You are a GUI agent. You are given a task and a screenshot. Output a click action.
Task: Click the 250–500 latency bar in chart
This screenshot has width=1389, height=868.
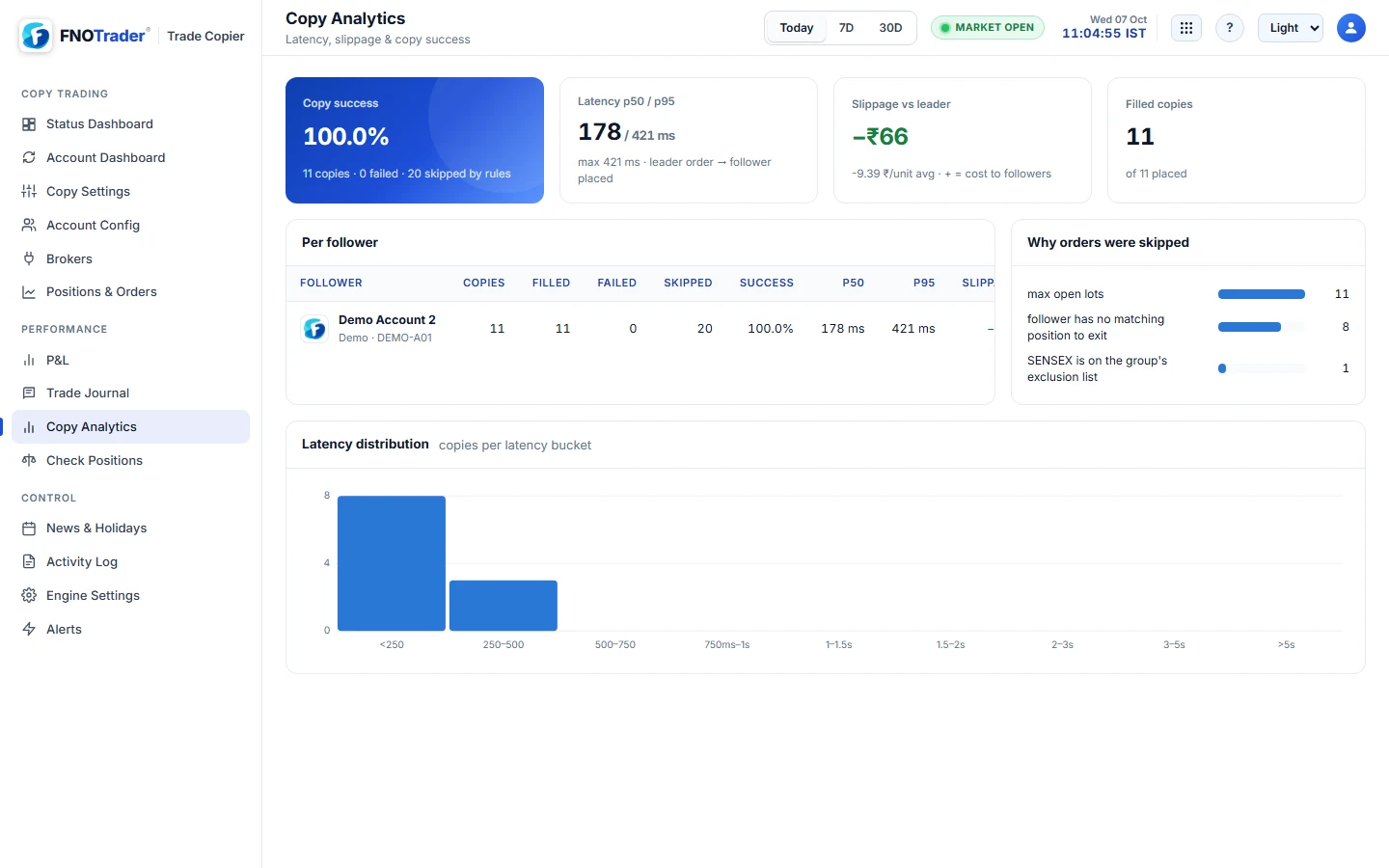pos(504,606)
